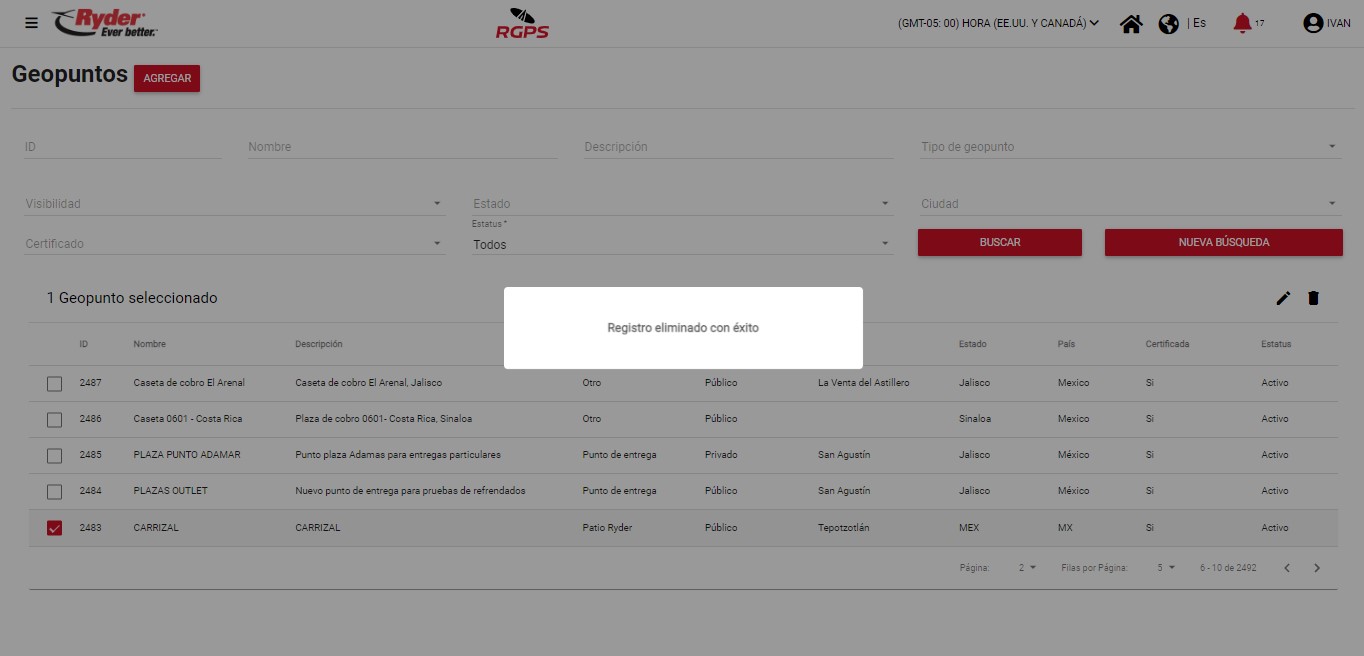Expand the Estatus dropdown showing Todos
Image resolution: width=1364 pixels, height=656 pixels.
(x=682, y=244)
